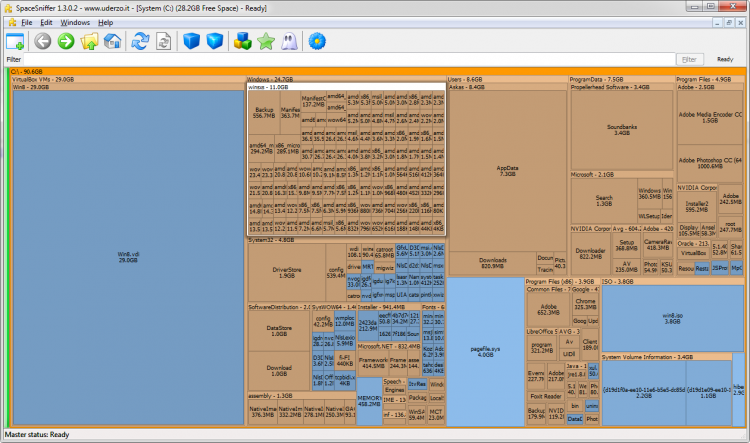Show less detail with first blue cube

(x=191, y=42)
